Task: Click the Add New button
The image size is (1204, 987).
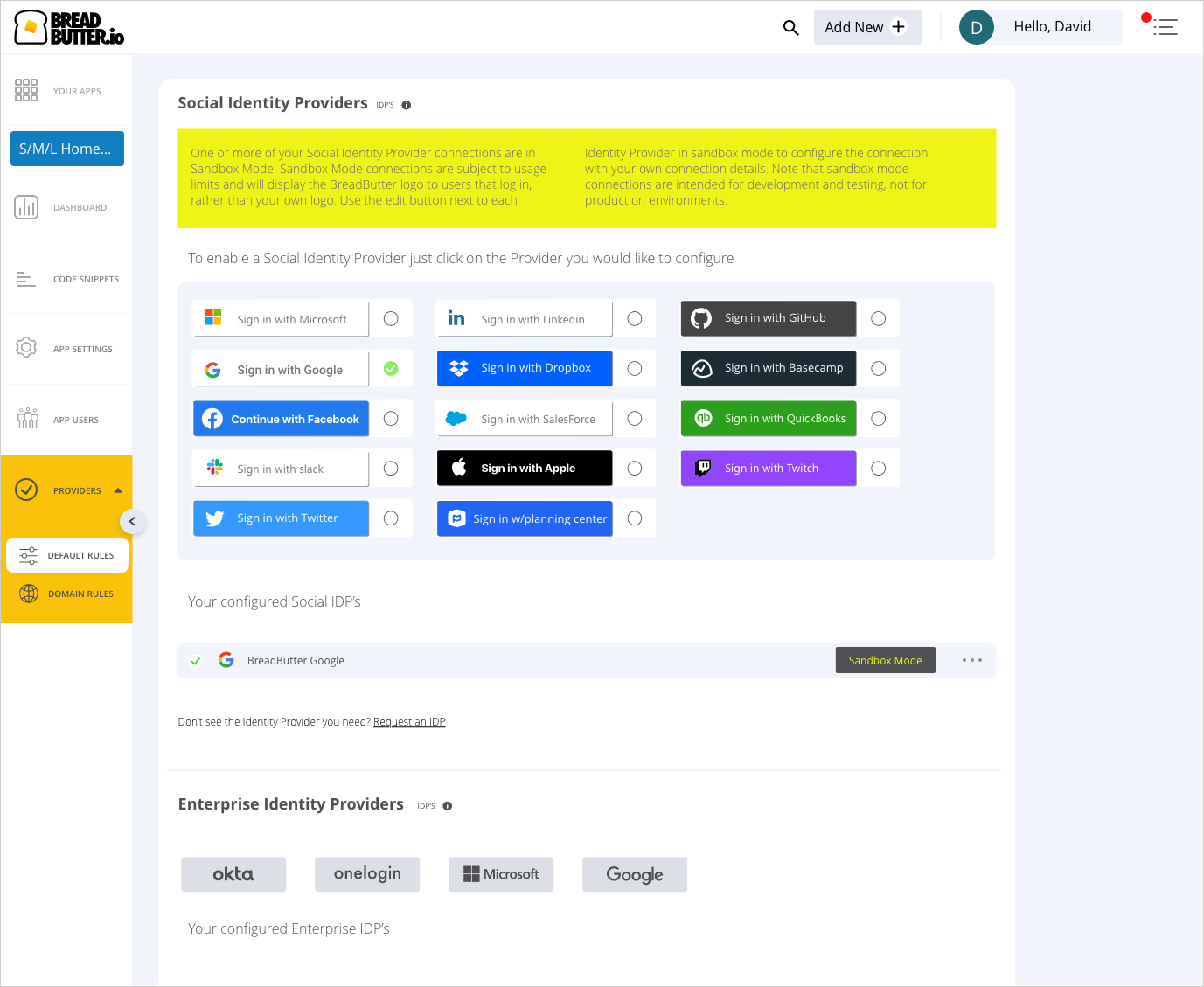Action: (x=867, y=27)
